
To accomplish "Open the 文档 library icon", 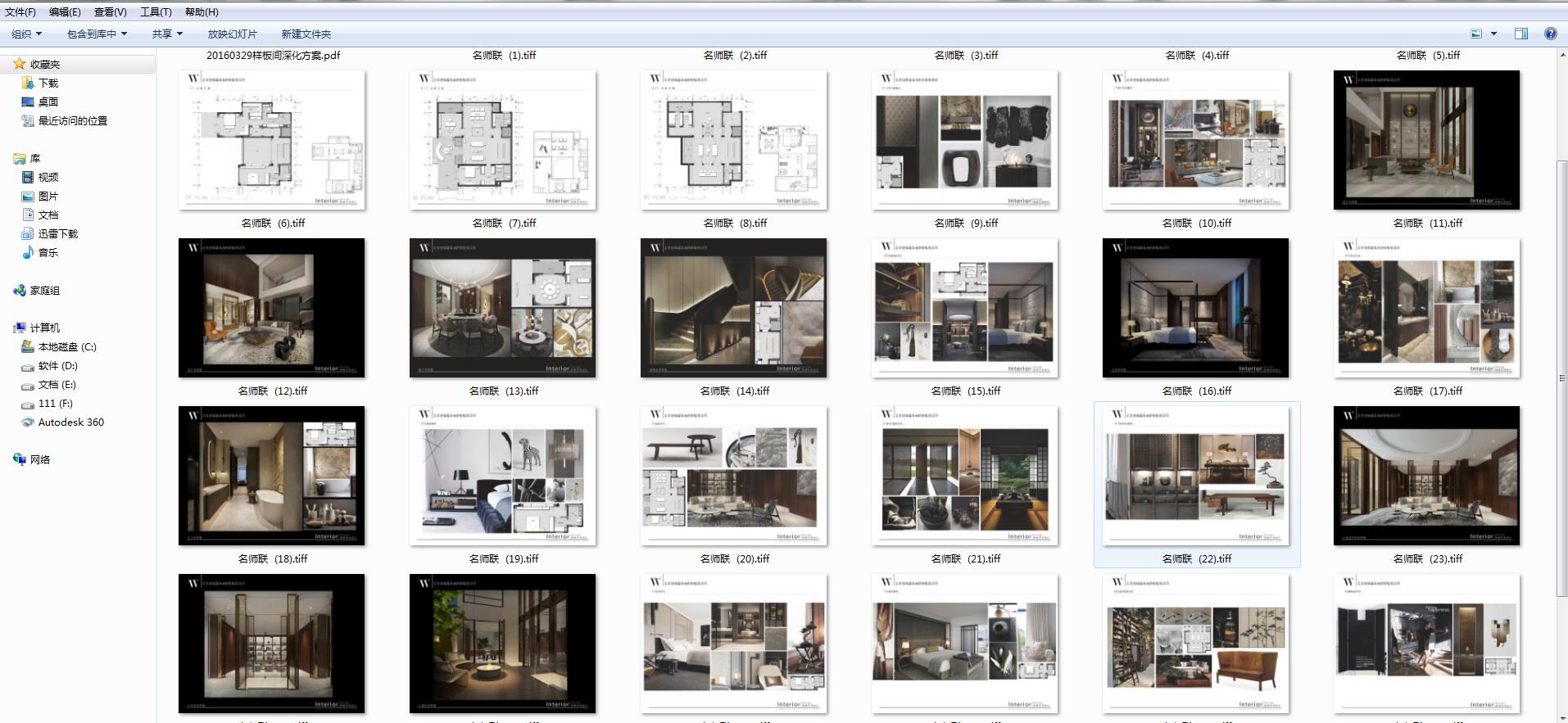I will click(x=28, y=215).
